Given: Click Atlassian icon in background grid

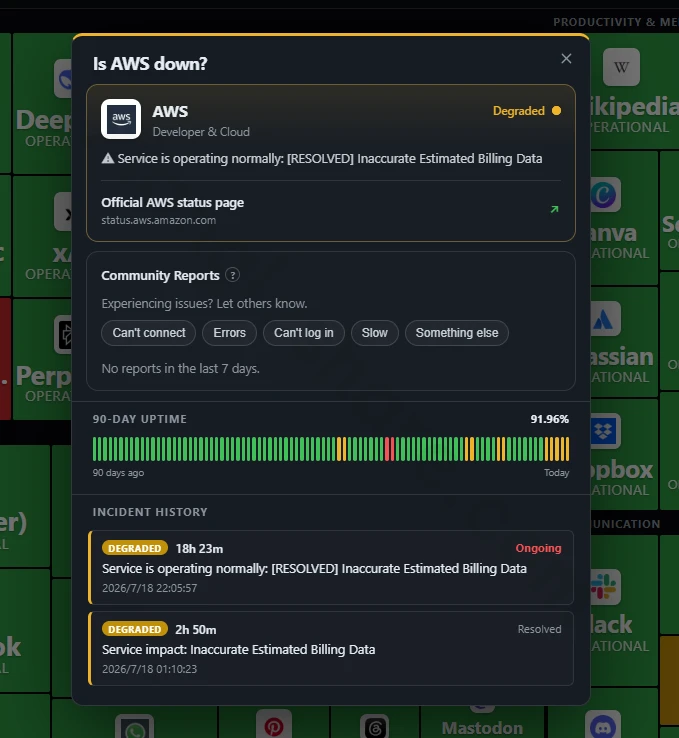Looking at the screenshot, I should click(606, 319).
